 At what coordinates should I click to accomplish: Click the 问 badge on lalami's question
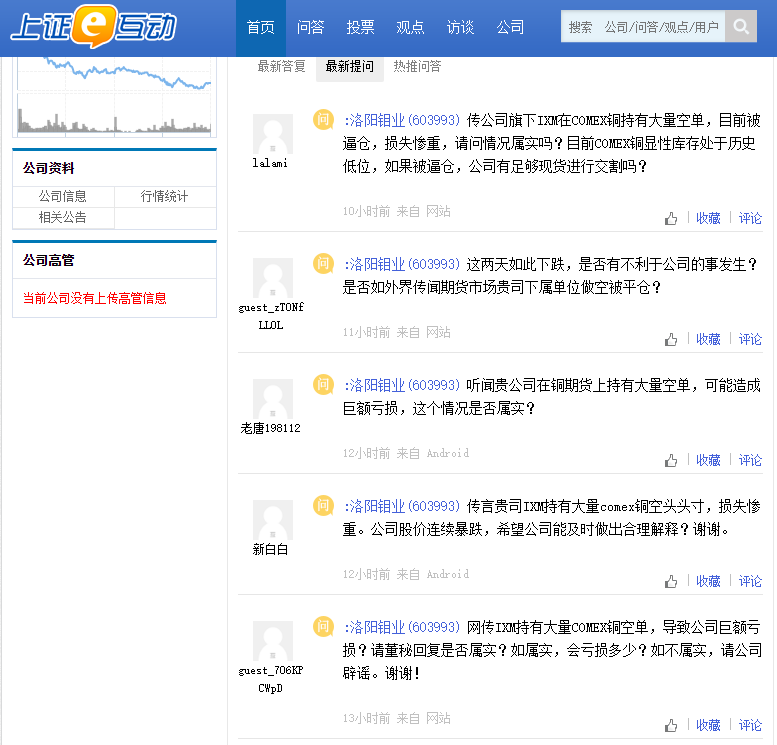[323, 119]
